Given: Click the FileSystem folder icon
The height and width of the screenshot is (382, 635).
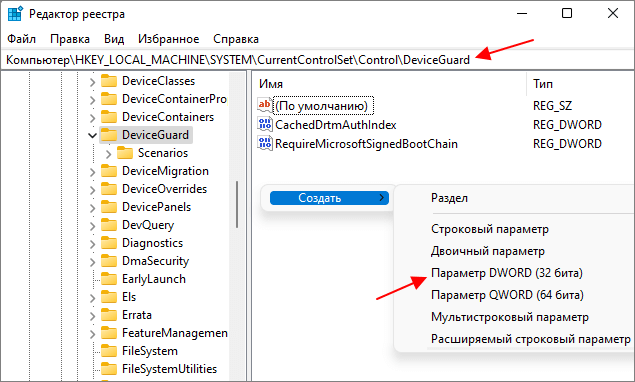Looking at the screenshot, I should click(109, 351).
